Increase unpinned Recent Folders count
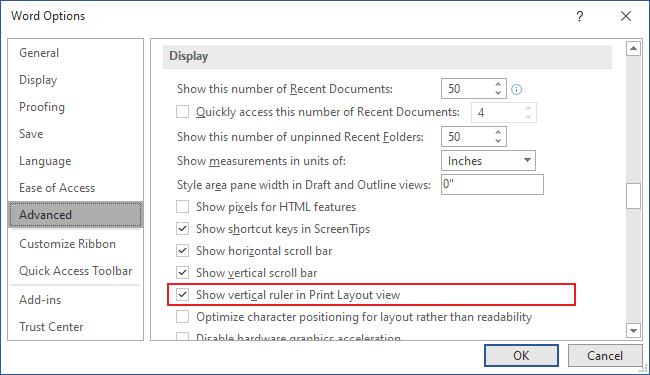The width and height of the screenshot is (650, 375). click(x=498, y=132)
